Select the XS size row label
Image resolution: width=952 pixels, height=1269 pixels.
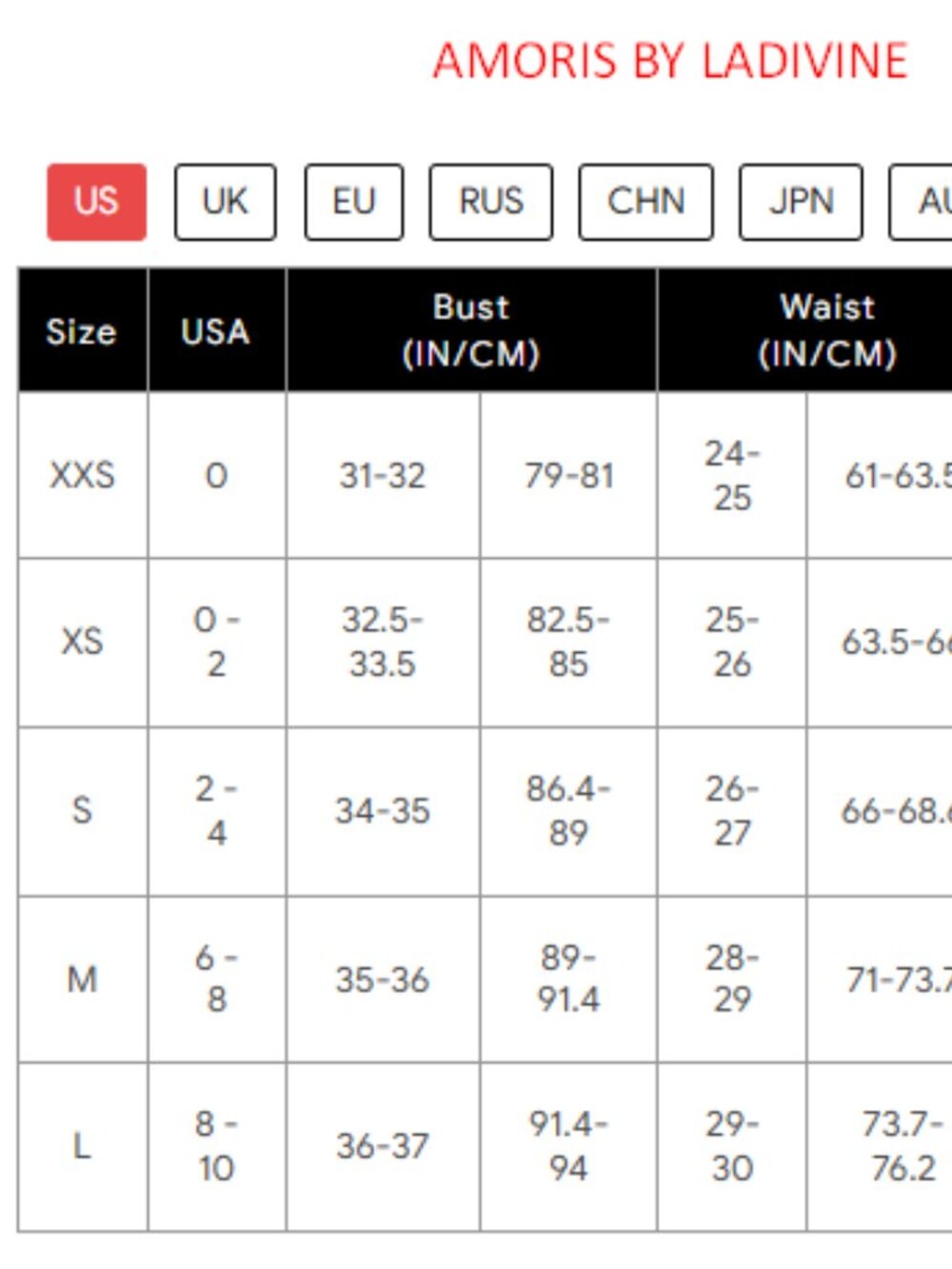(82, 642)
